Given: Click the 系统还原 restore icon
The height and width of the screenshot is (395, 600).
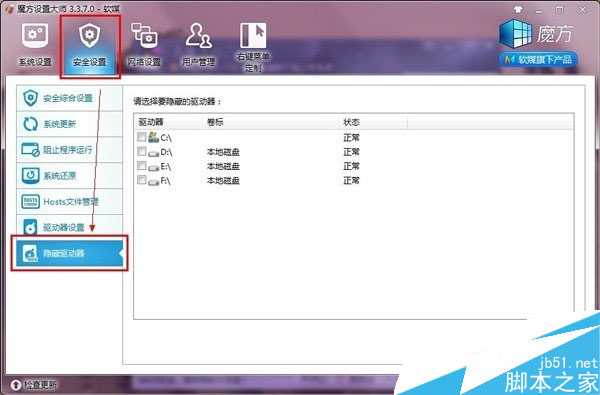Looking at the screenshot, I should tap(30, 175).
